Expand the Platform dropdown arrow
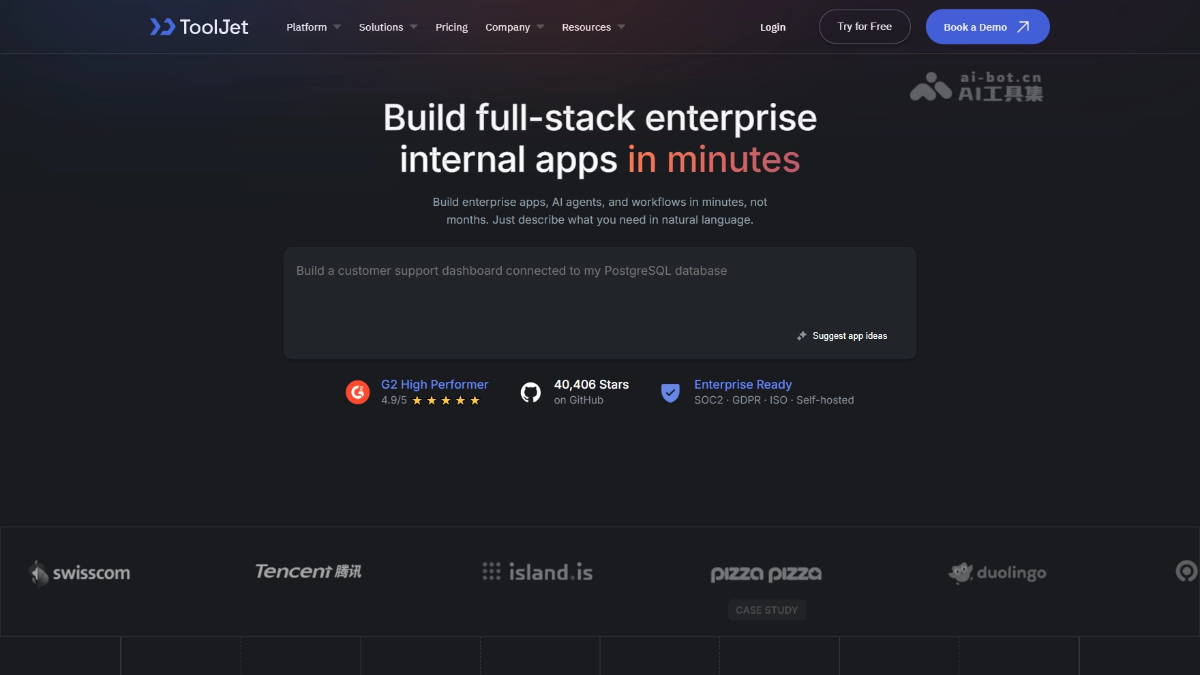The image size is (1200, 675). click(337, 27)
